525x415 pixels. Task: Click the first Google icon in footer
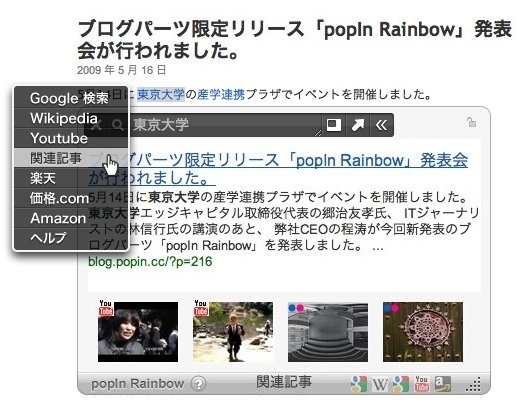click(x=359, y=384)
